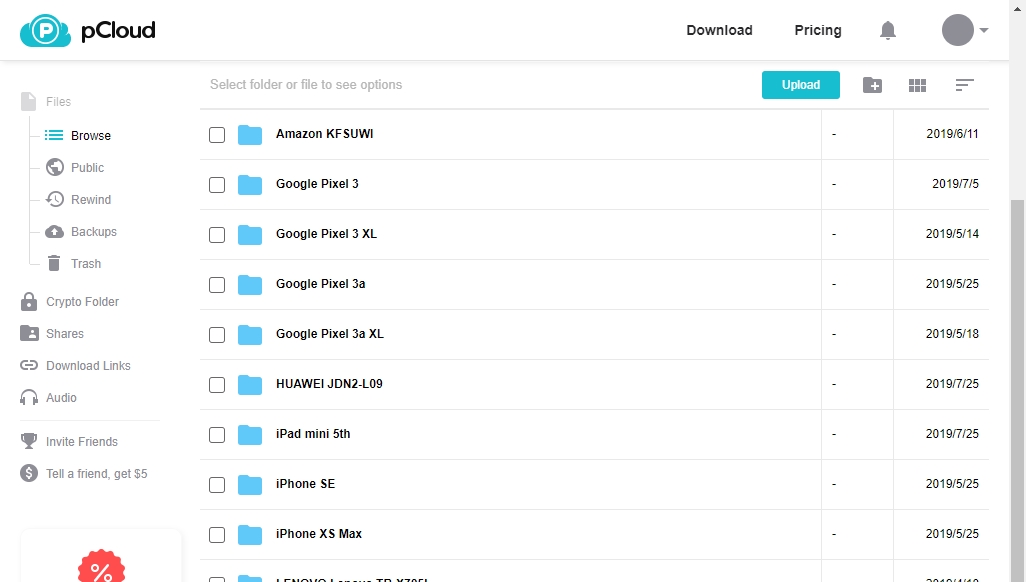Click the Amazon KFSUWI folder icon
The height and width of the screenshot is (582, 1026).
[x=250, y=135]
